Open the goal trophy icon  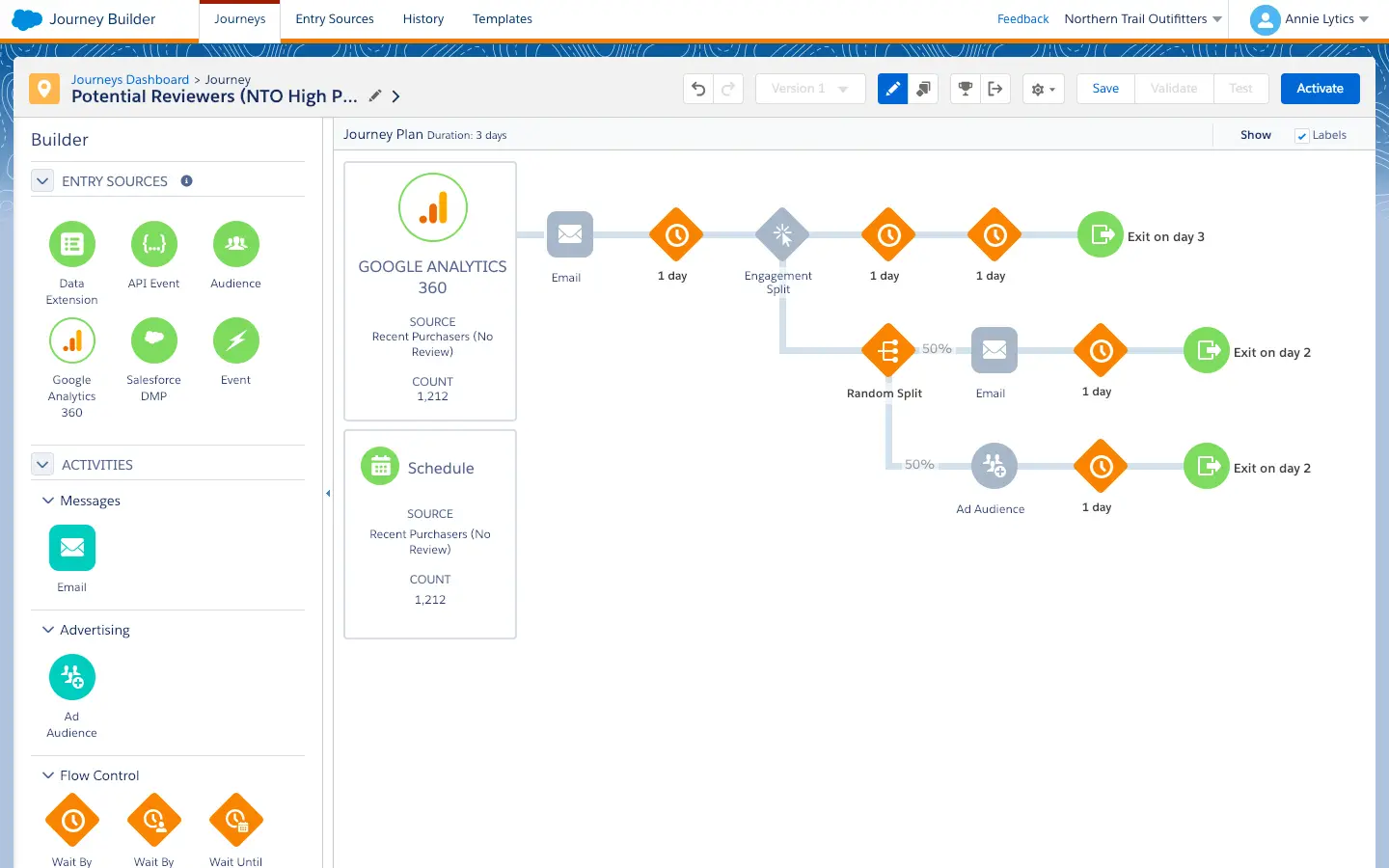coord(965,89)
